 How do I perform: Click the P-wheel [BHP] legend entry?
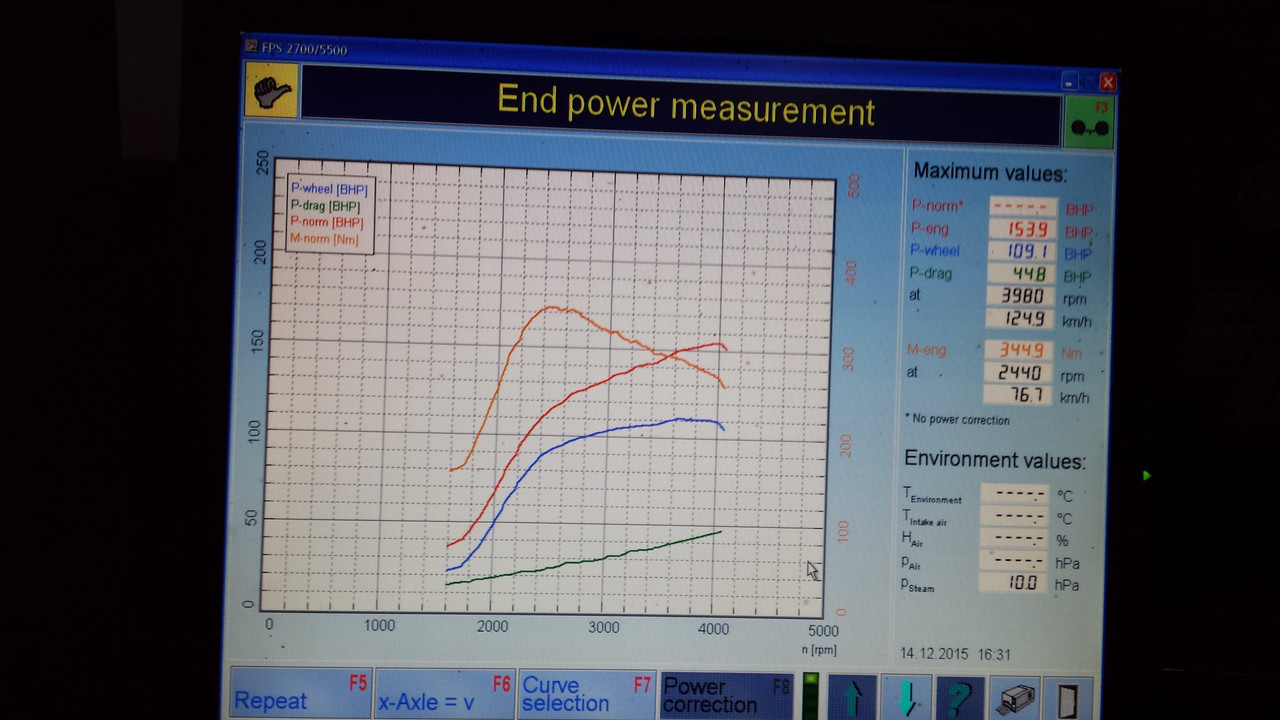(329, 189)
